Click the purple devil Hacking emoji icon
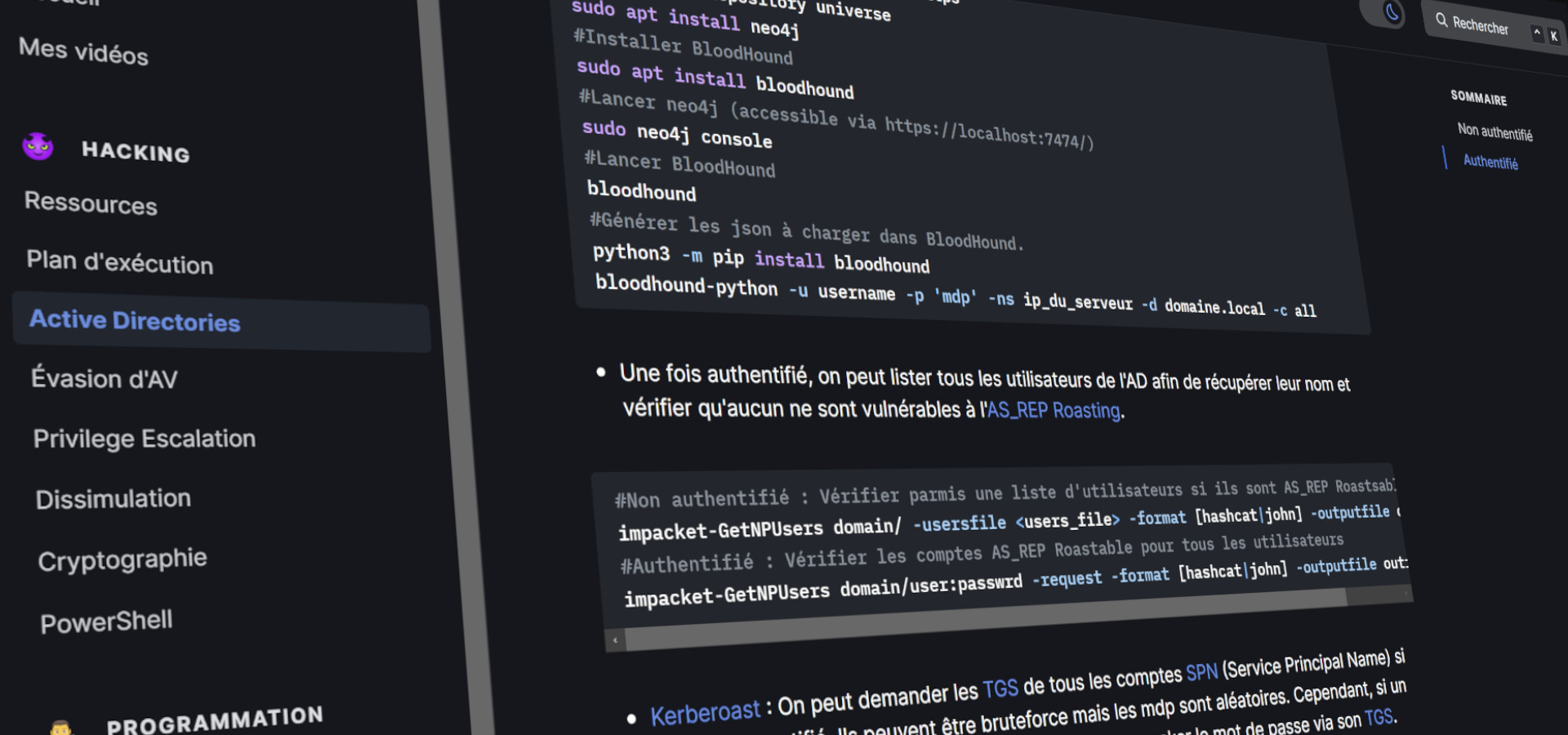 (x=38, y=147)
